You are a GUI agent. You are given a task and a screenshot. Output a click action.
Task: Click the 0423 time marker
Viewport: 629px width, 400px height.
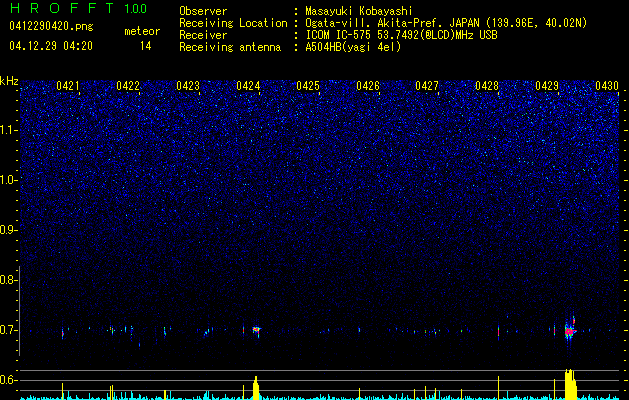point(188,85)
